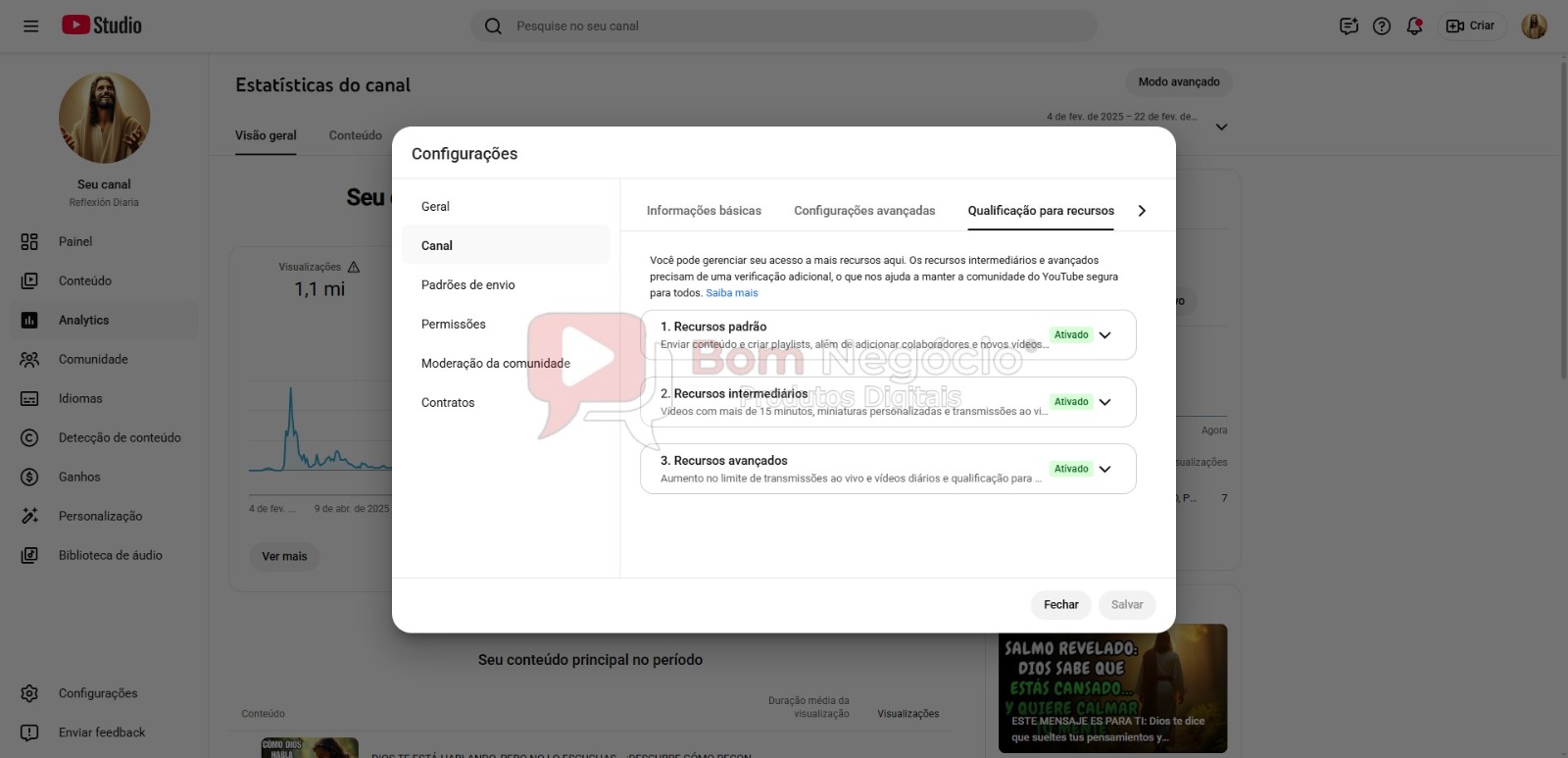
Task: Click Ativado badge for Recursos intermediários
Action: click(1071, 402)
